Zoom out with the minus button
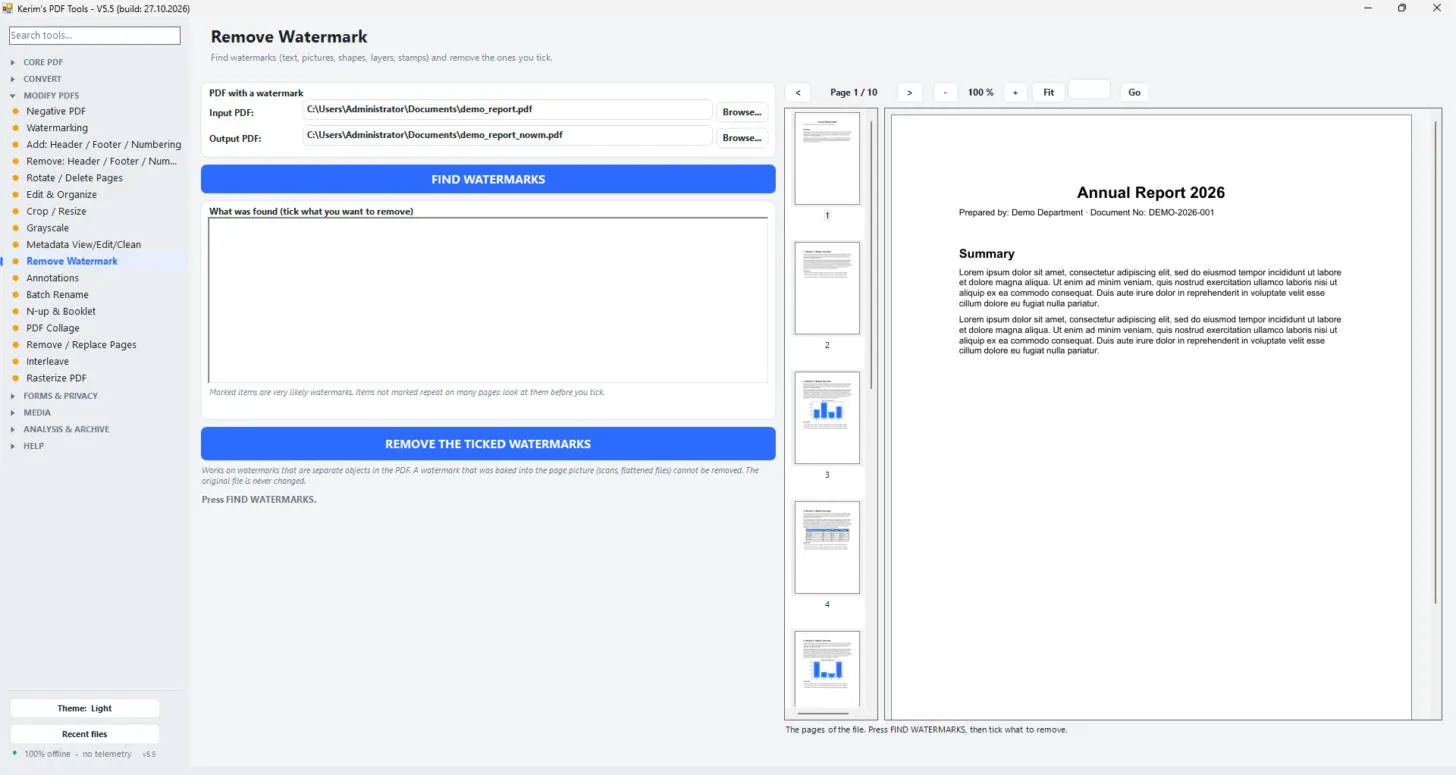 (945, 92)
